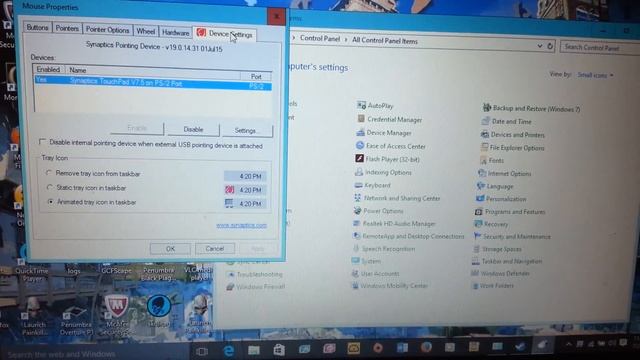
Task: Switch to the Buttons tab
Action: click(x=37, y=27)
